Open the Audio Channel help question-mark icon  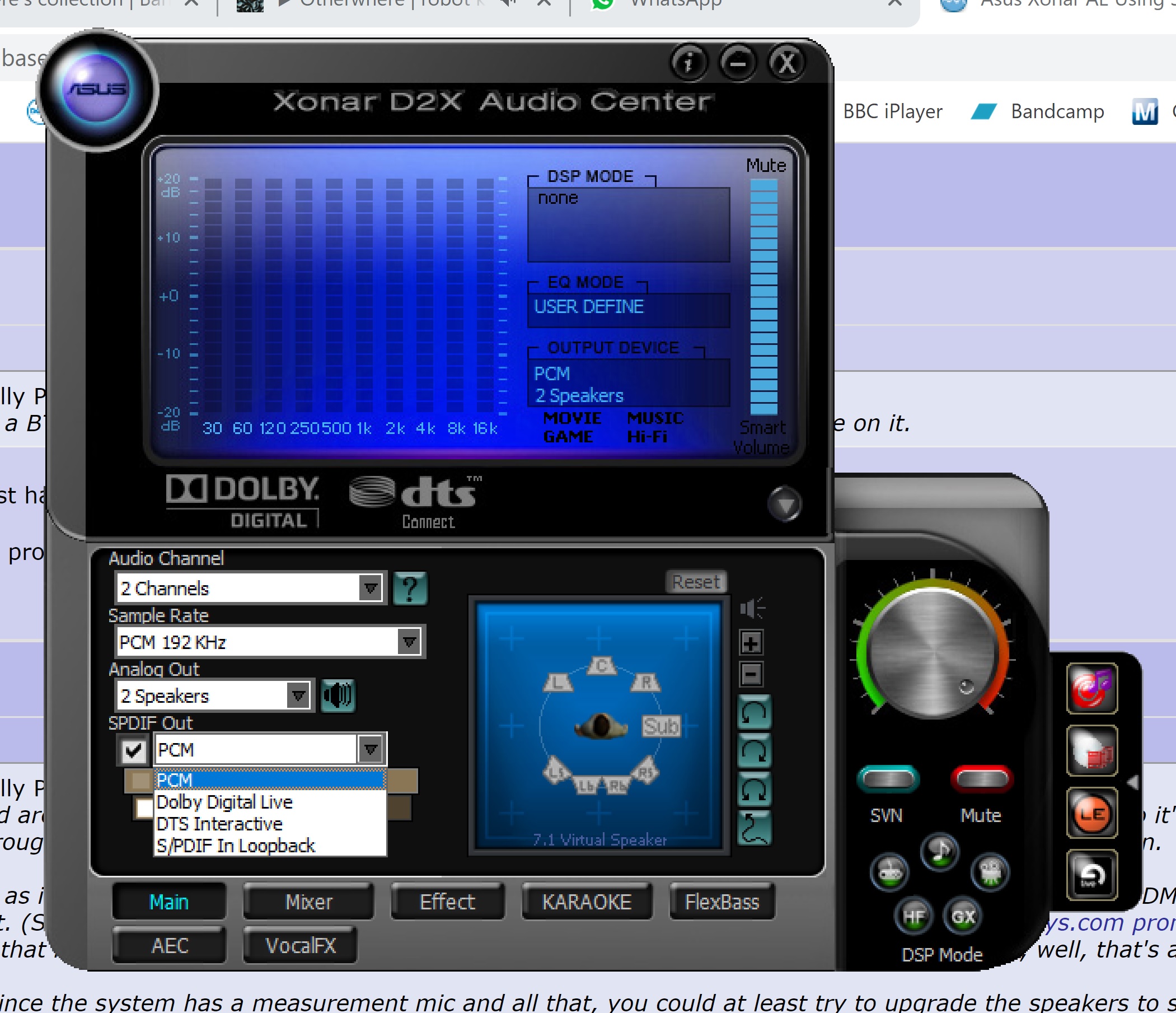pyautogui.click(x=410, y=588)
